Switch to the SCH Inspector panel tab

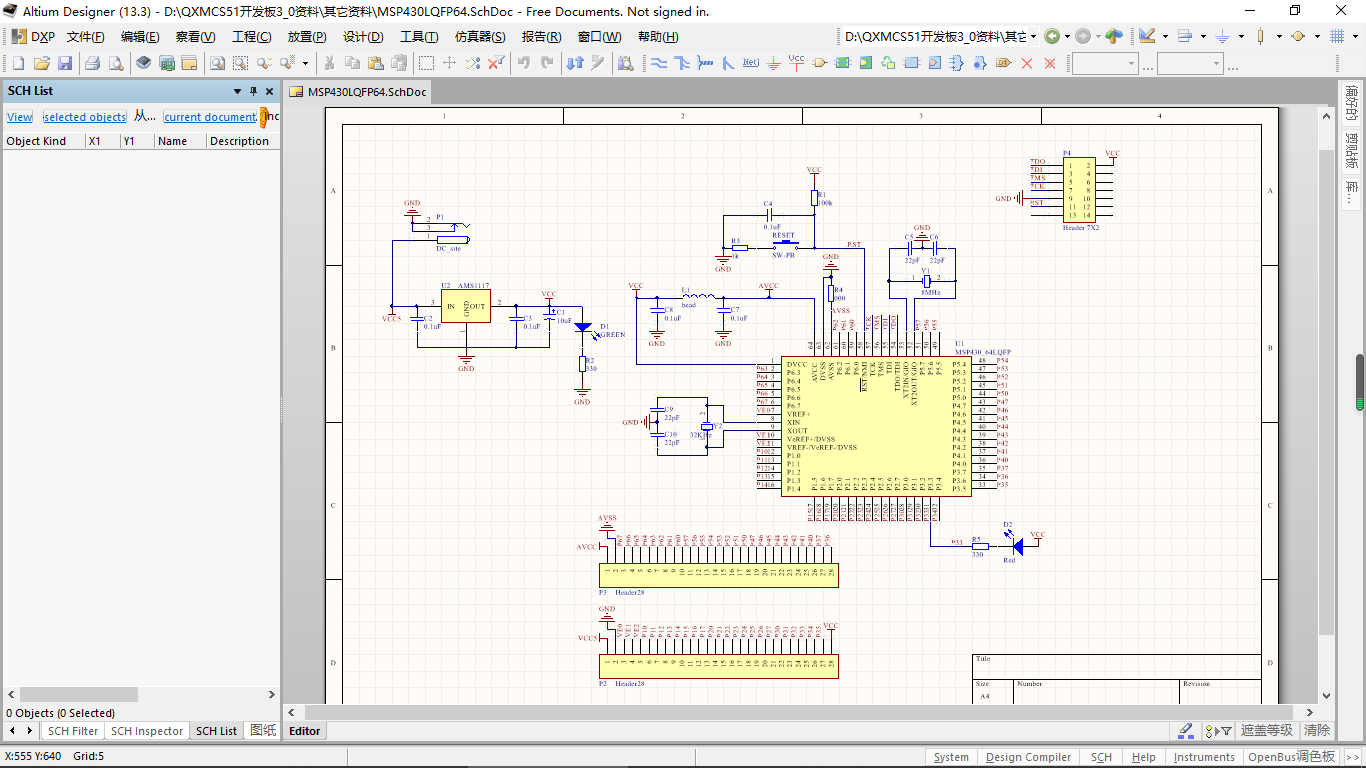click(147, 731)
